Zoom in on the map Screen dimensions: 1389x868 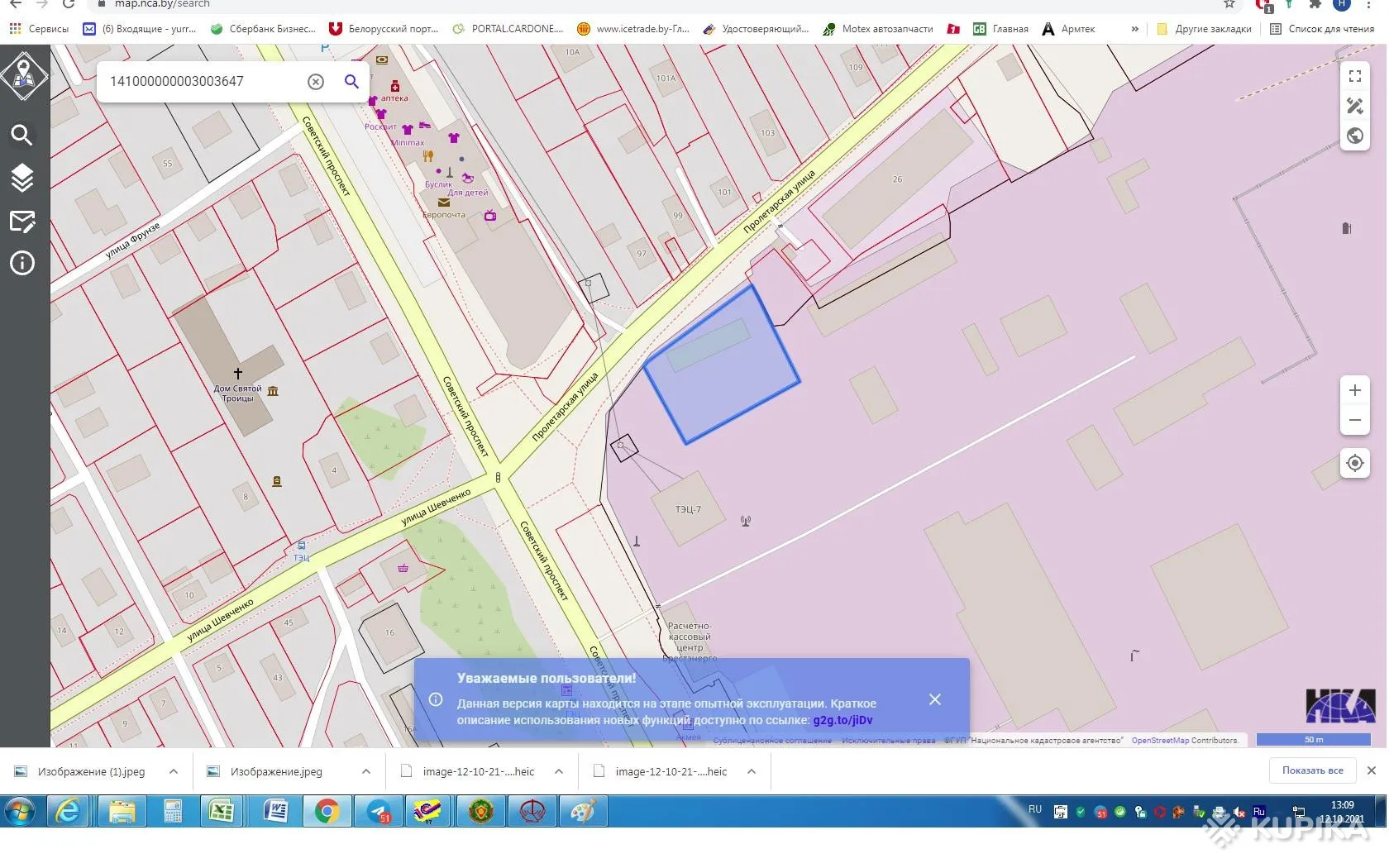pos(1354,390)
